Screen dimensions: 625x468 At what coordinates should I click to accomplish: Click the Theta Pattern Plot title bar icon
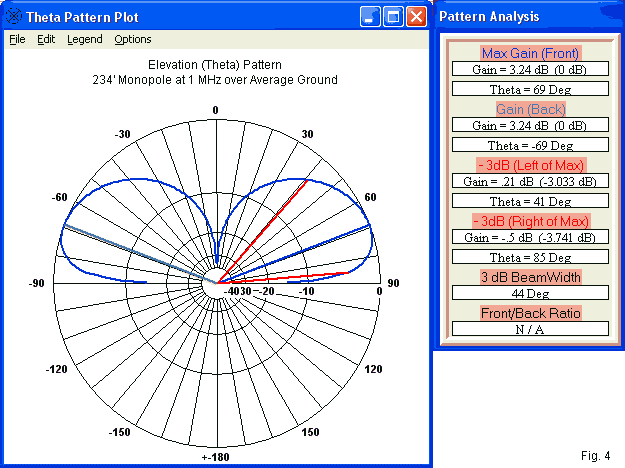click(x=14, y=17)
